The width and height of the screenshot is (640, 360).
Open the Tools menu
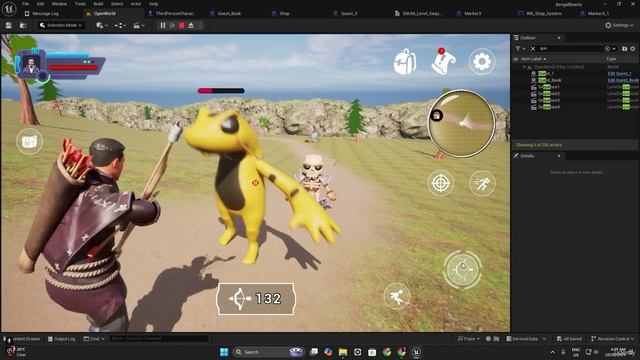[80, 4]
